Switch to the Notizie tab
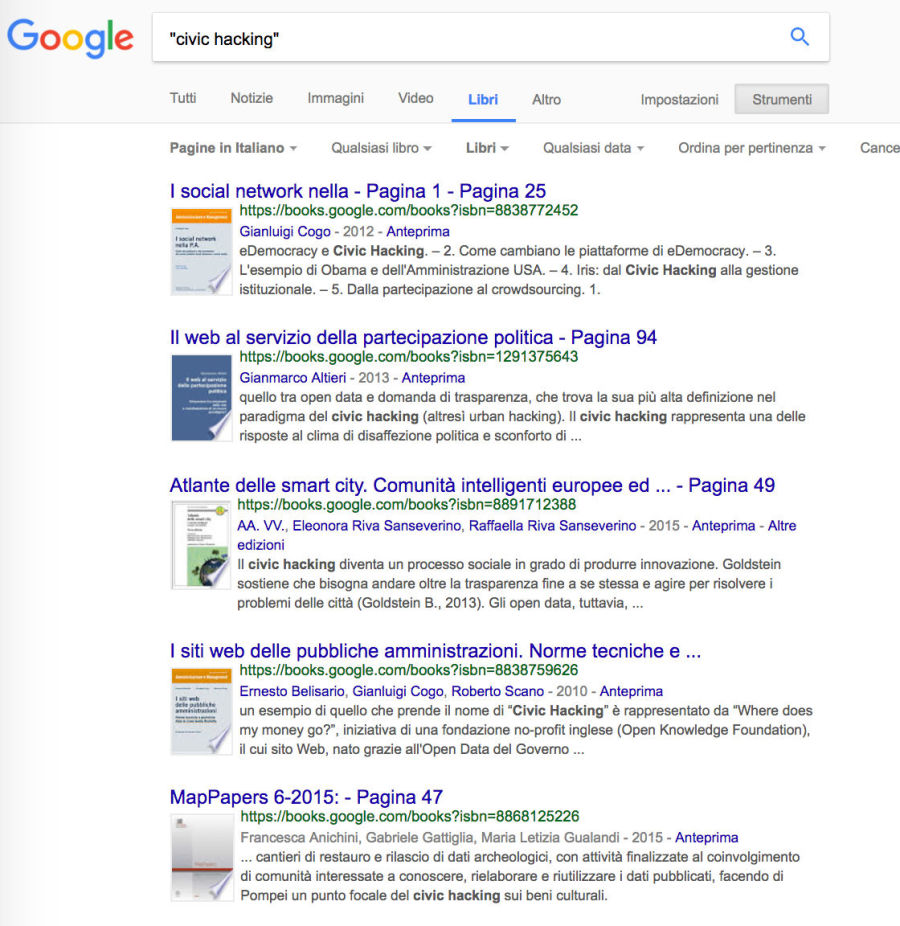Screen dimensions: 900x926 point(252,98)
